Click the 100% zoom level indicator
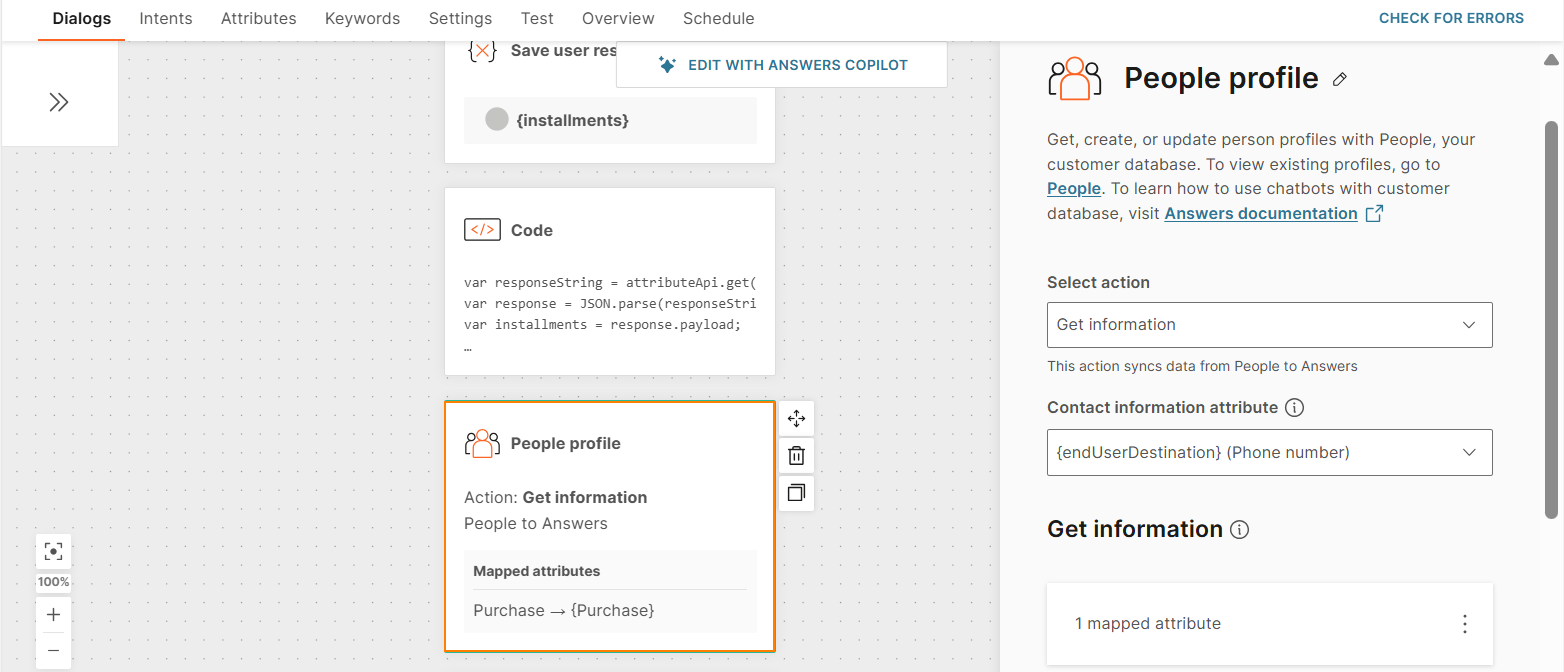The width and height of the screenshot is (1564, 672). pos(54,582)
